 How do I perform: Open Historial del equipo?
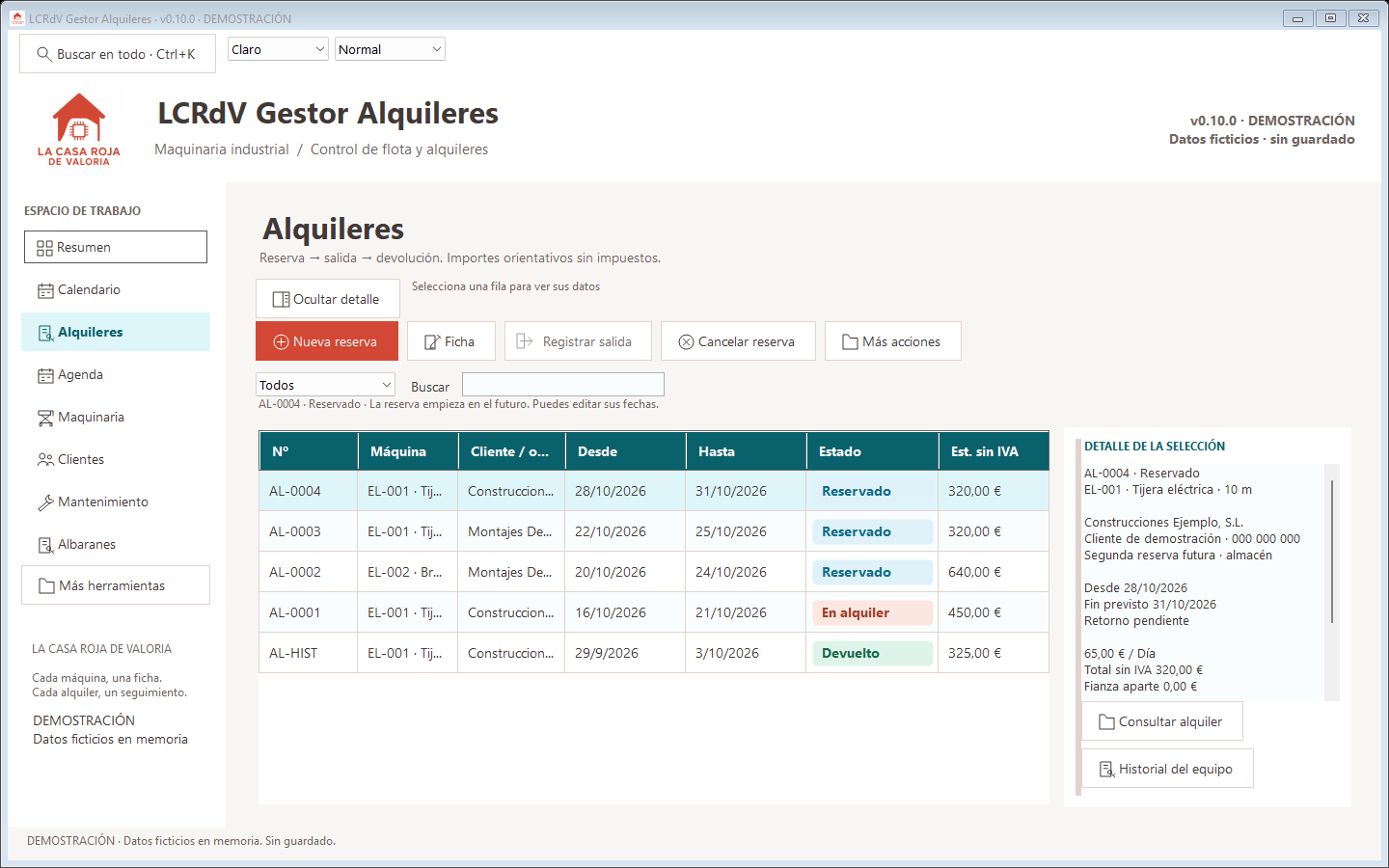point(1167,769)
